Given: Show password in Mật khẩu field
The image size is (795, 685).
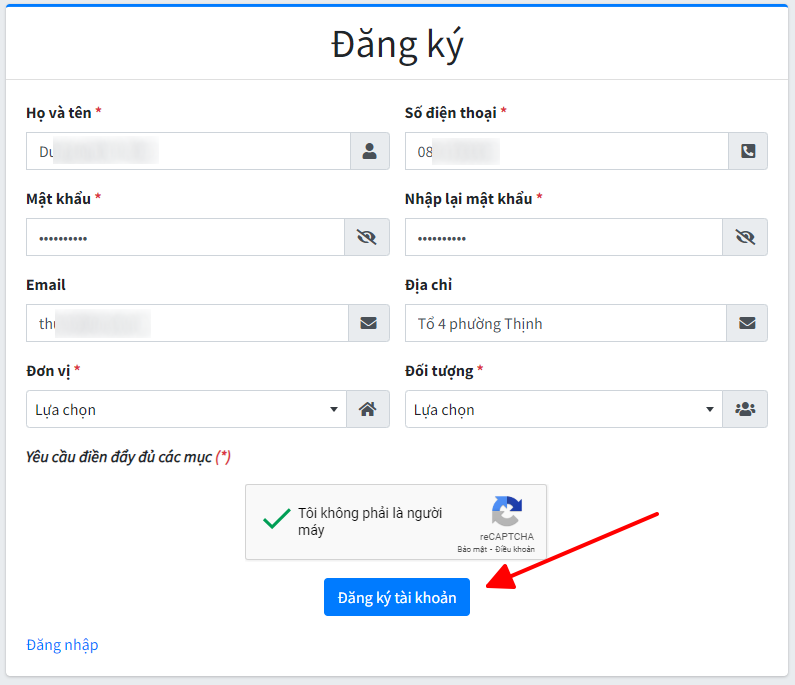Looking at the screenshot, I should pyautogui.click(x=367, y=237).
